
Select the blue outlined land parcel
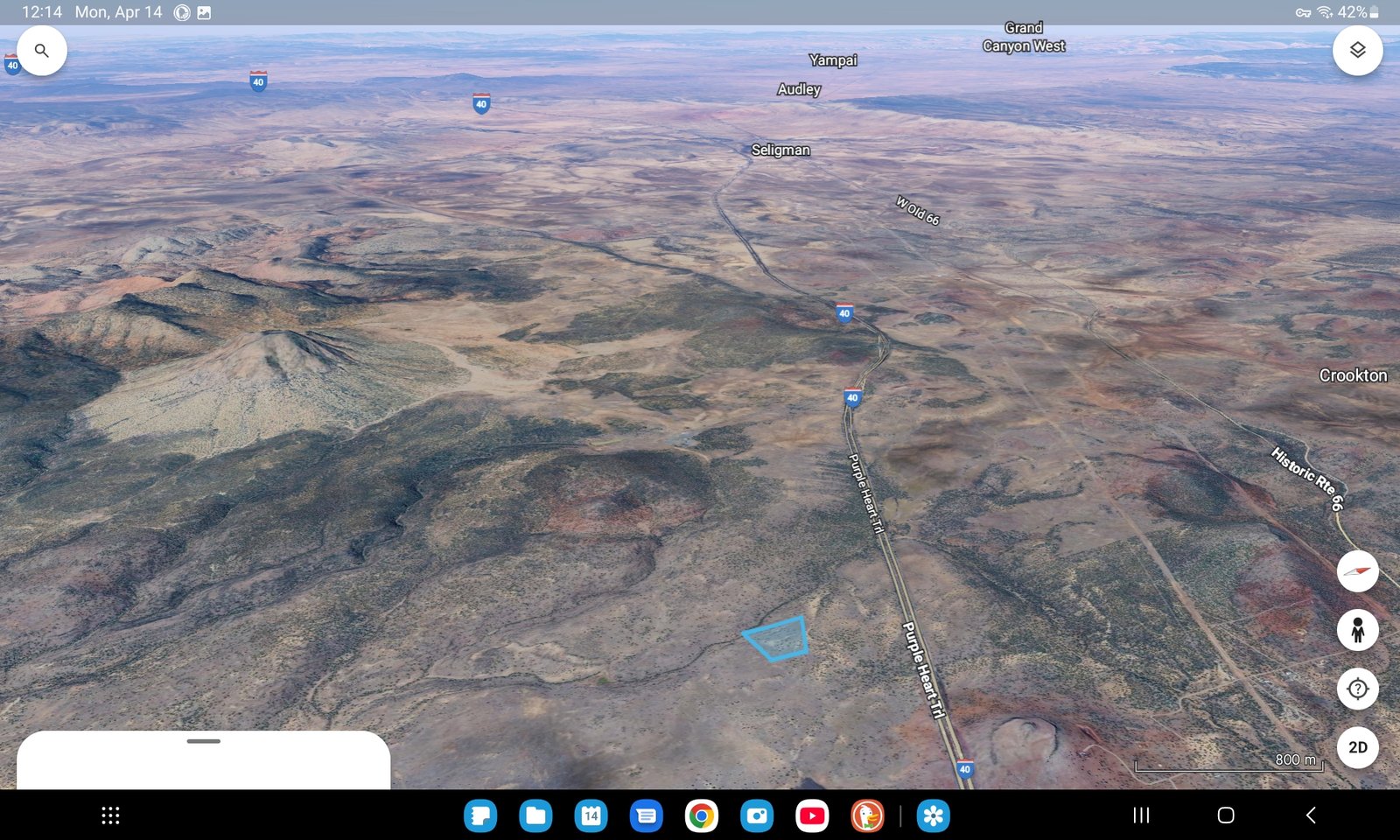coord(777,639)
